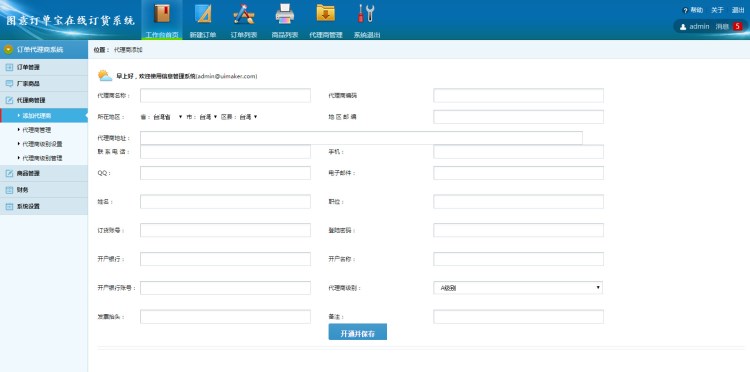Click the 订货账号 input field
The height and width of the screenshot is (372, 750).
[x=225, y=230]
